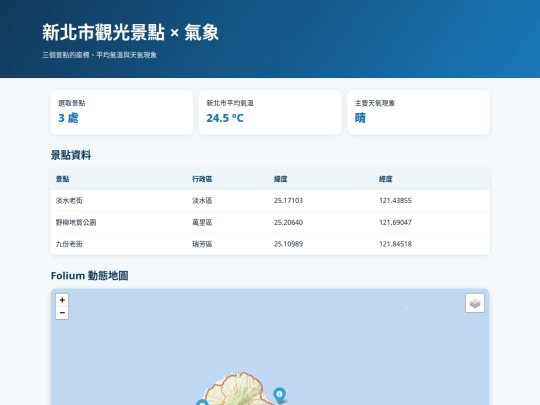Zoom in on the Folium map
The width and height of the screenshot is (540, 405).
click(62, 300)
